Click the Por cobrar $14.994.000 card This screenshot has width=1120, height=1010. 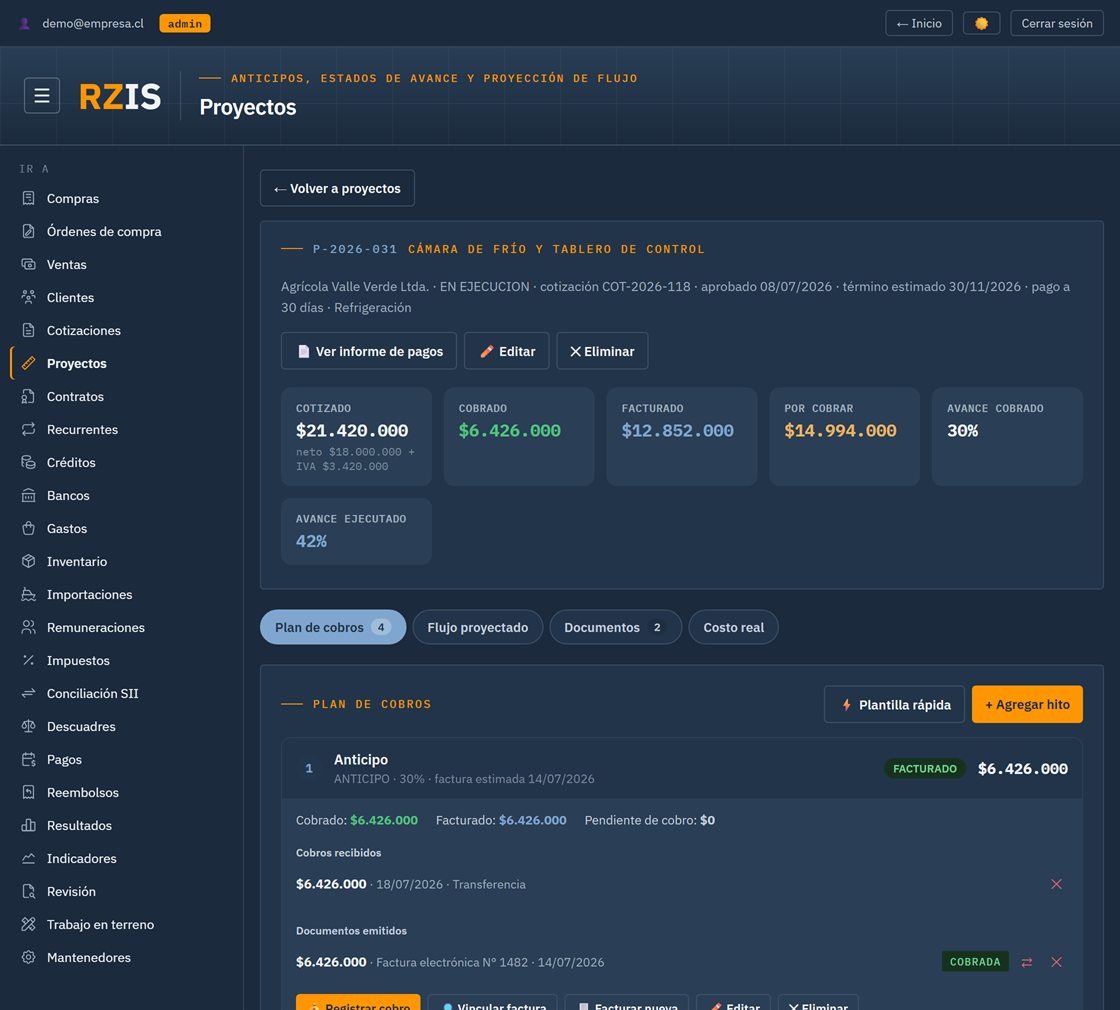(x=844, y=436)
